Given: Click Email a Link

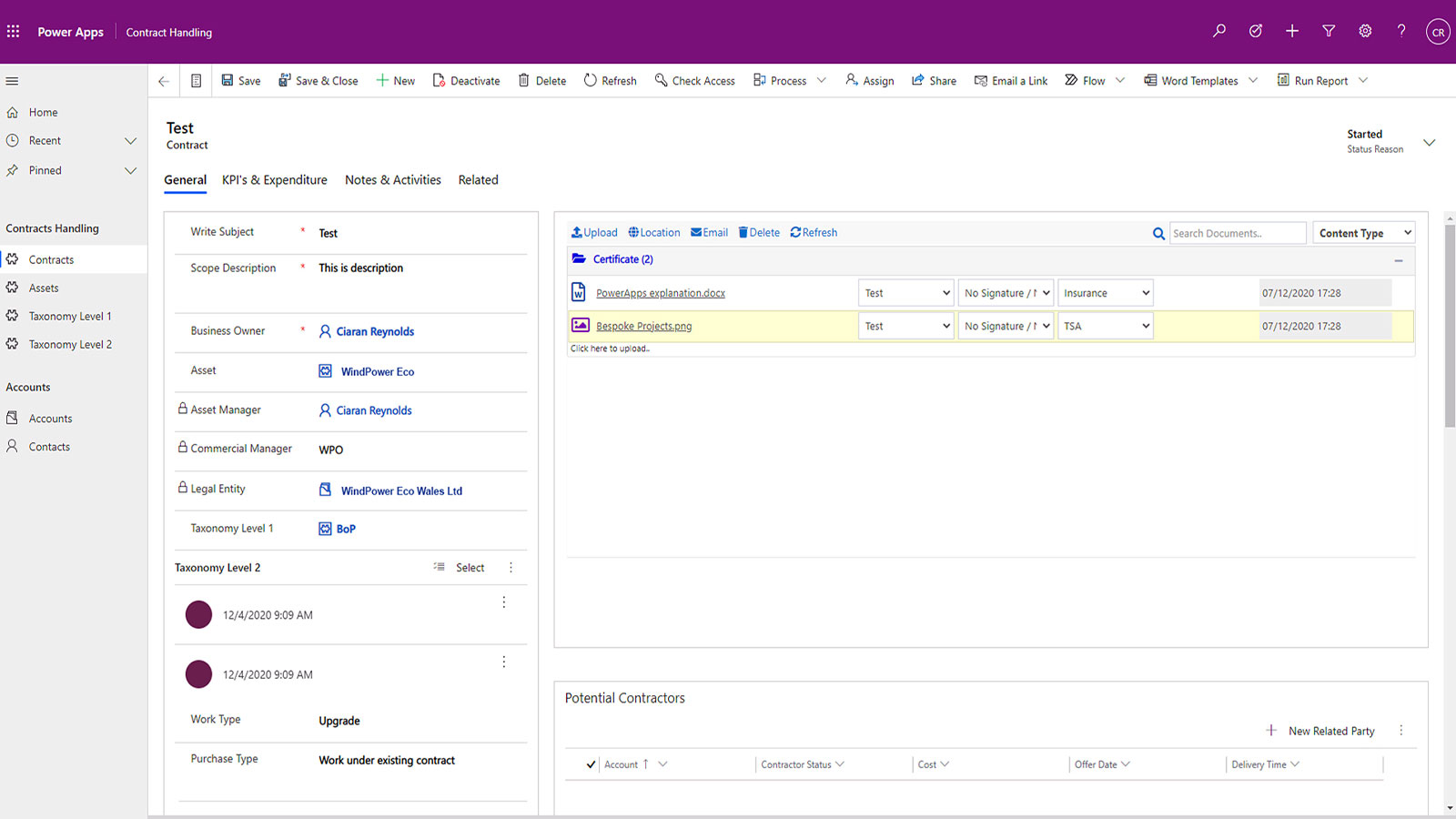Looking at the screenshot, I should pos(1011,81).
